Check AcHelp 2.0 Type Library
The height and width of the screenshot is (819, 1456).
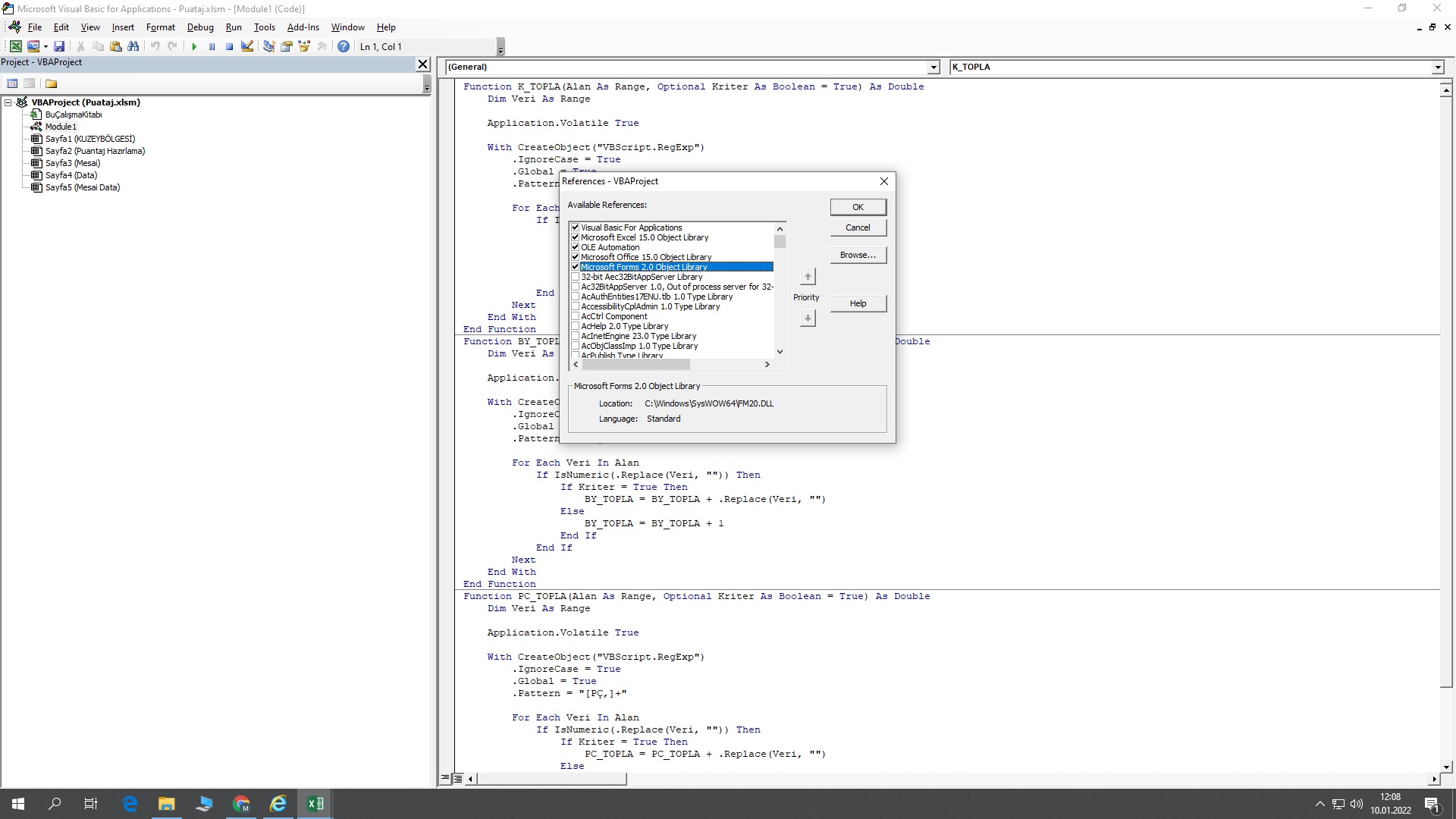576,326
